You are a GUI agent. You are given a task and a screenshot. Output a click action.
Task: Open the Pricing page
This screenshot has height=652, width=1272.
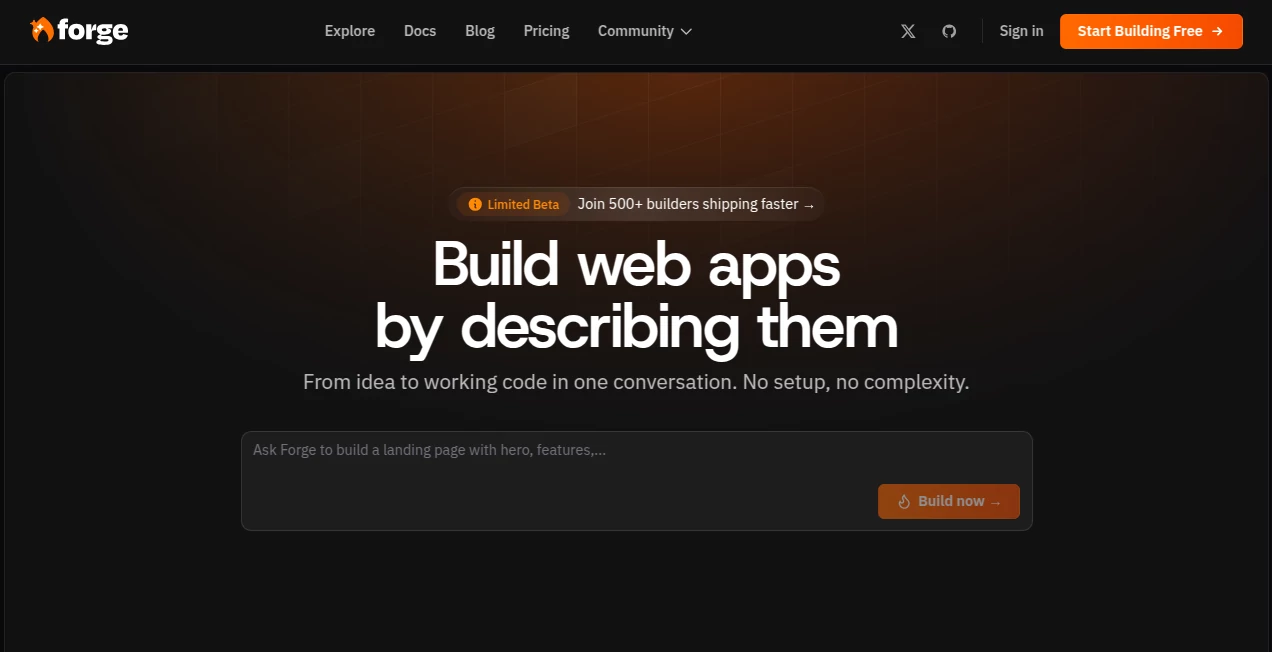tap(546, 31)
